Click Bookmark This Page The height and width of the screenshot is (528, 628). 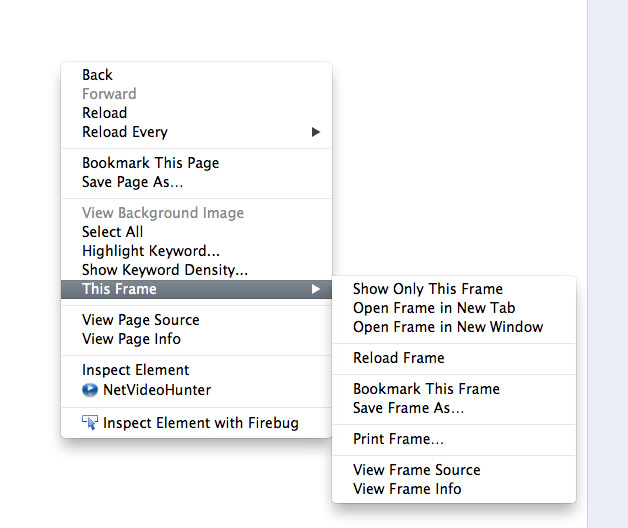150,163
